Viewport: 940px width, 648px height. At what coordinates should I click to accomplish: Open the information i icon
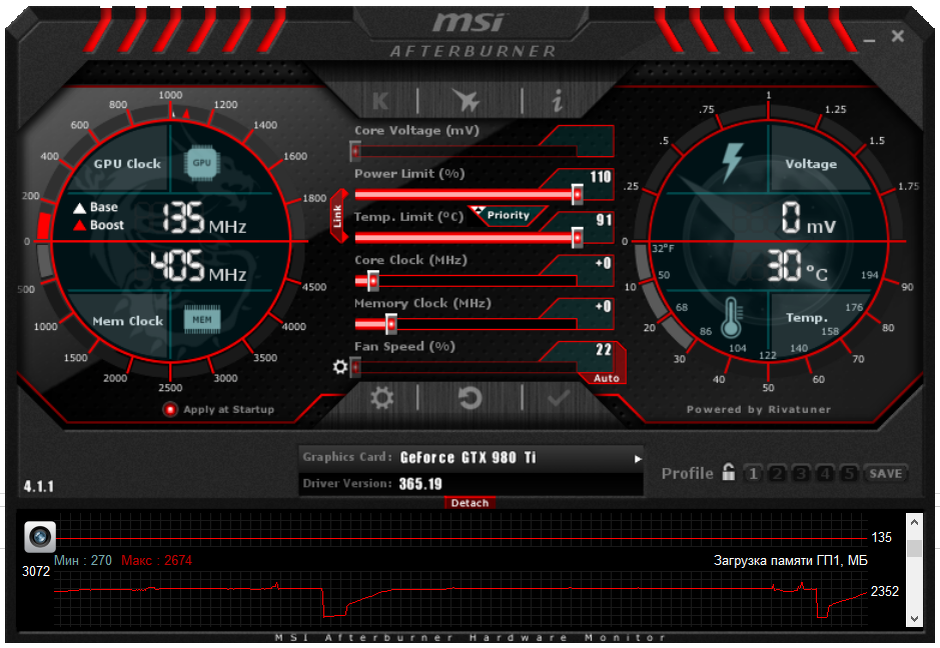click(558, 100)
